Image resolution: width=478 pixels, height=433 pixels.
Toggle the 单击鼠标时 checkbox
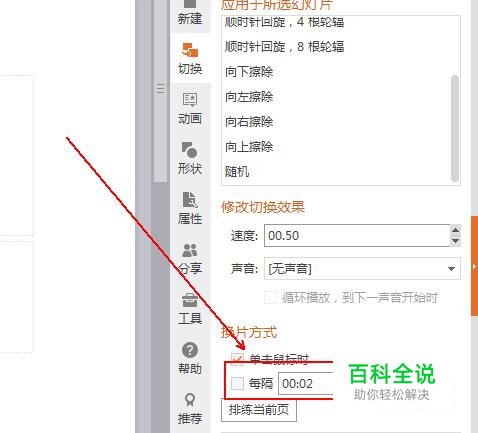(237, 359)
